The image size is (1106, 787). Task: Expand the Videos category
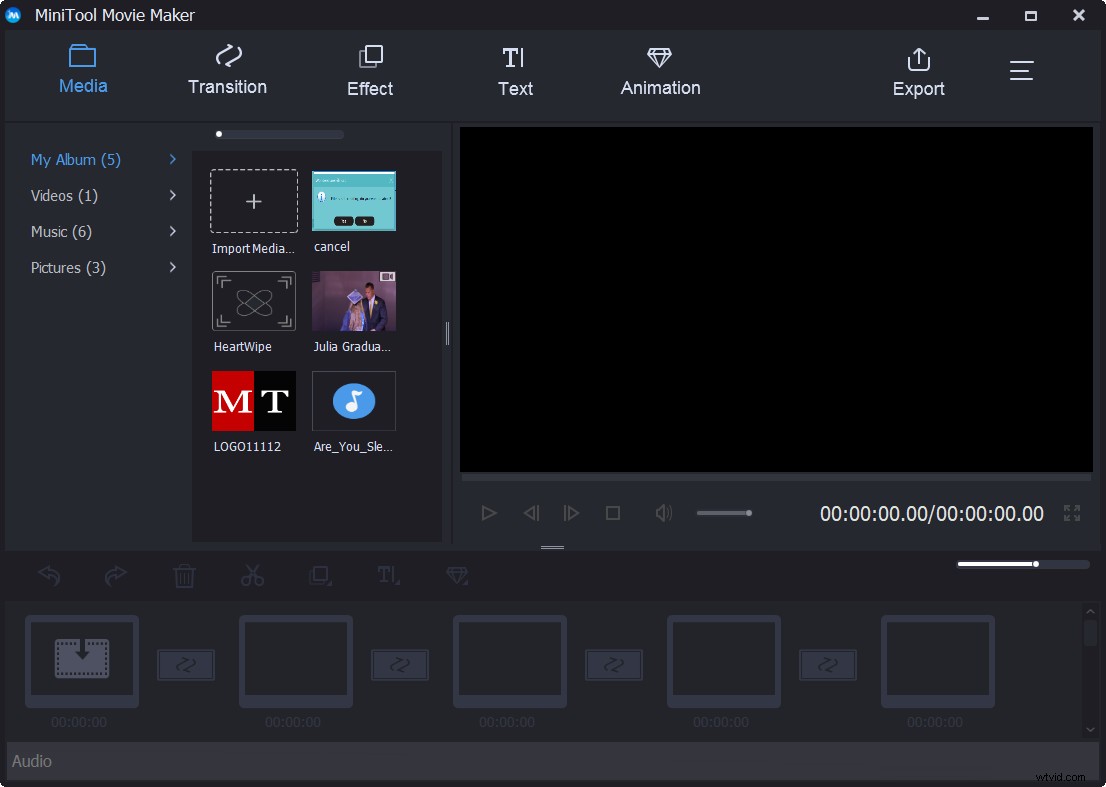(63, 195)
